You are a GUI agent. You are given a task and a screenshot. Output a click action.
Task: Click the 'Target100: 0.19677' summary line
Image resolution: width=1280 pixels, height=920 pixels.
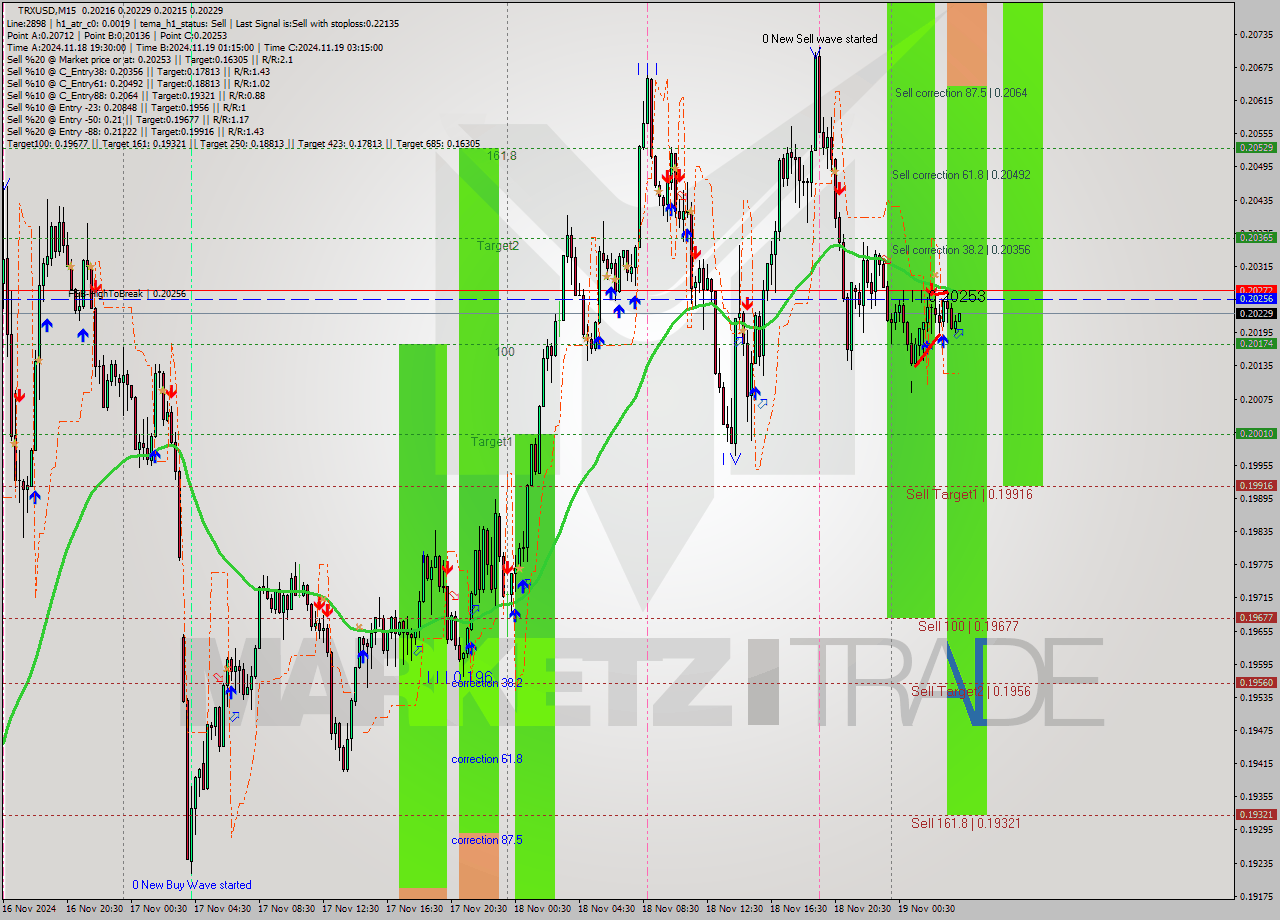[x=243, y=143]
